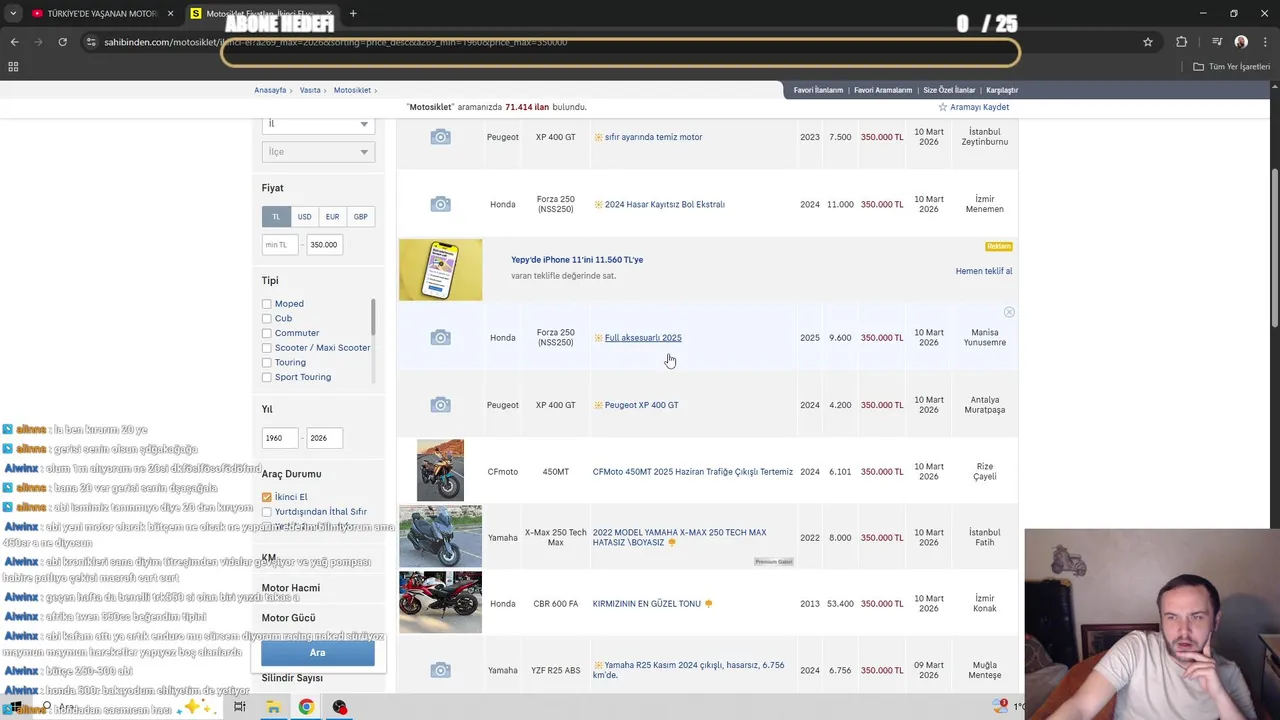Click the maximum year field 2026
The height and width of the screenshot is (720, 1280).
tap(323, 438)
